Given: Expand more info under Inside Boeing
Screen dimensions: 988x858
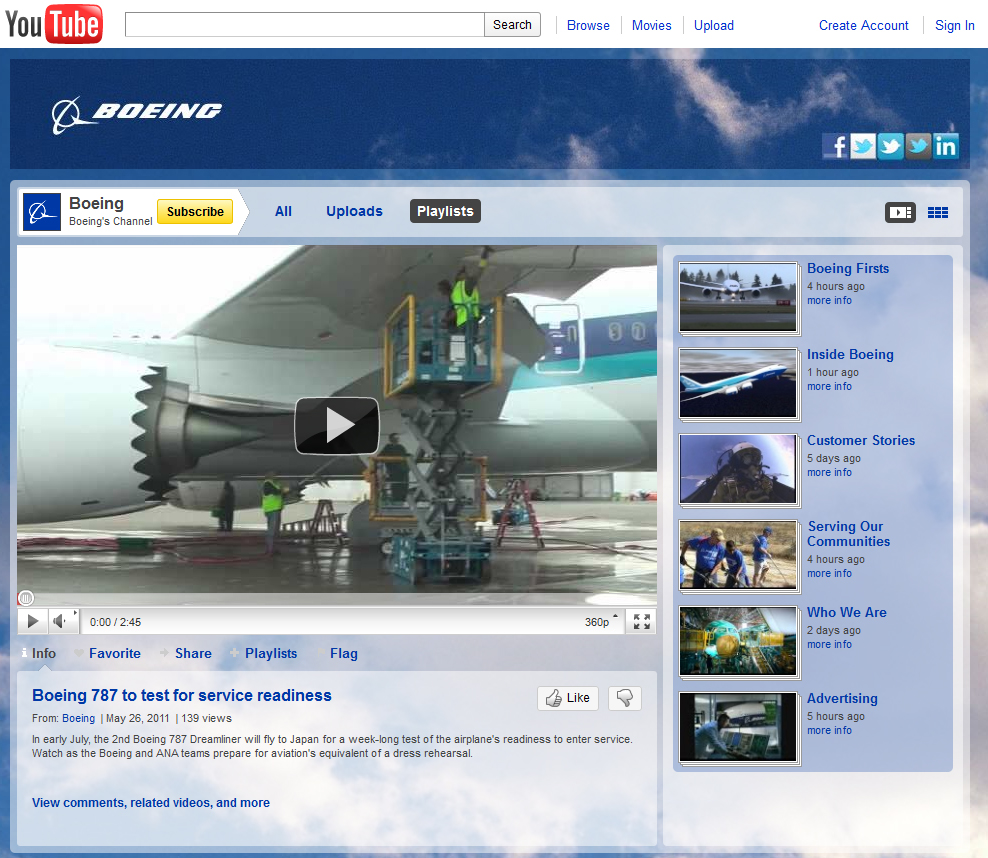Looking at the screenshot, I should 829,386.
